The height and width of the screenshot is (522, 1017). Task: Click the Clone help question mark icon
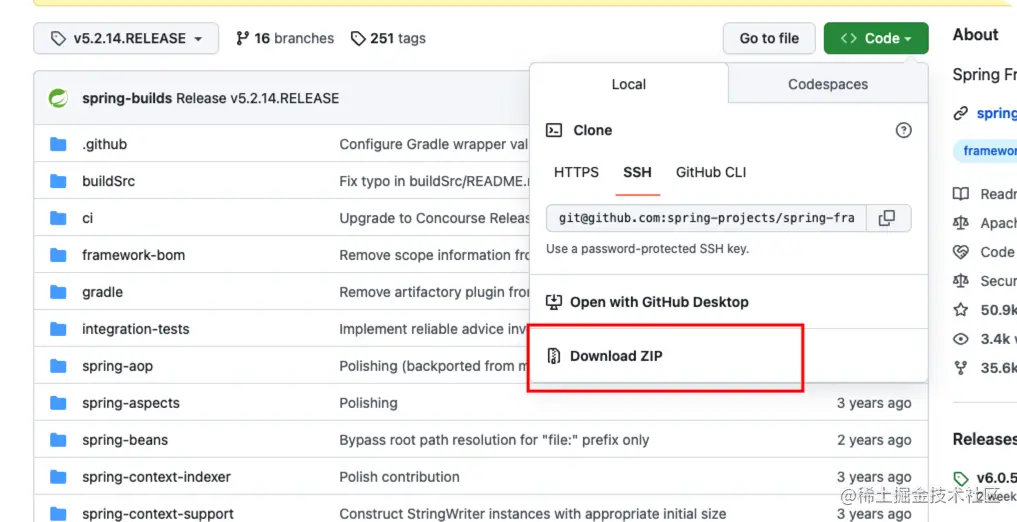(903, 130)
